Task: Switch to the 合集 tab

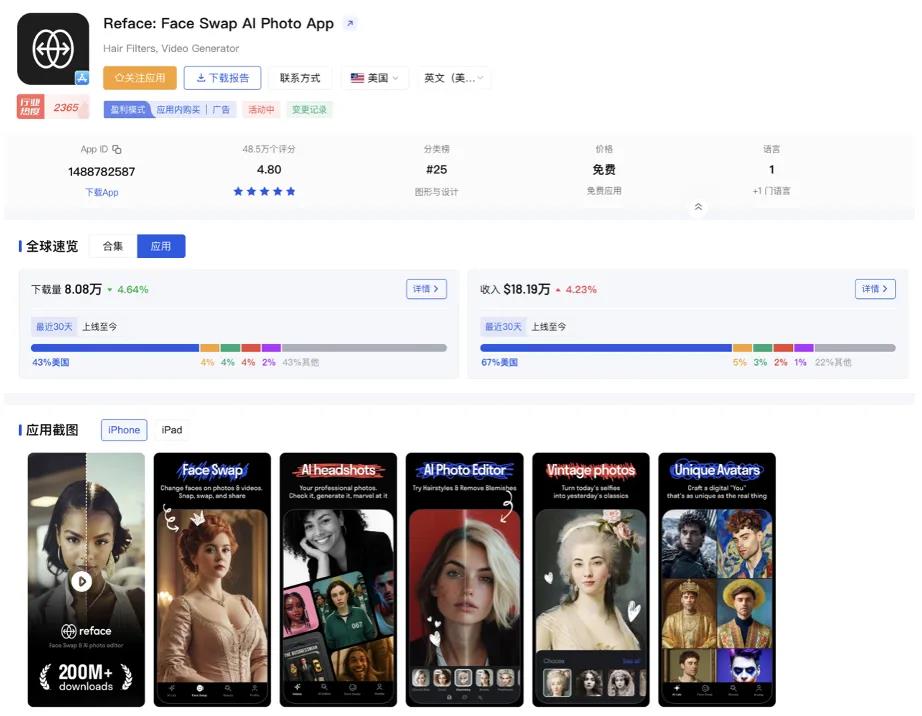Action: (x=111, y=245)
